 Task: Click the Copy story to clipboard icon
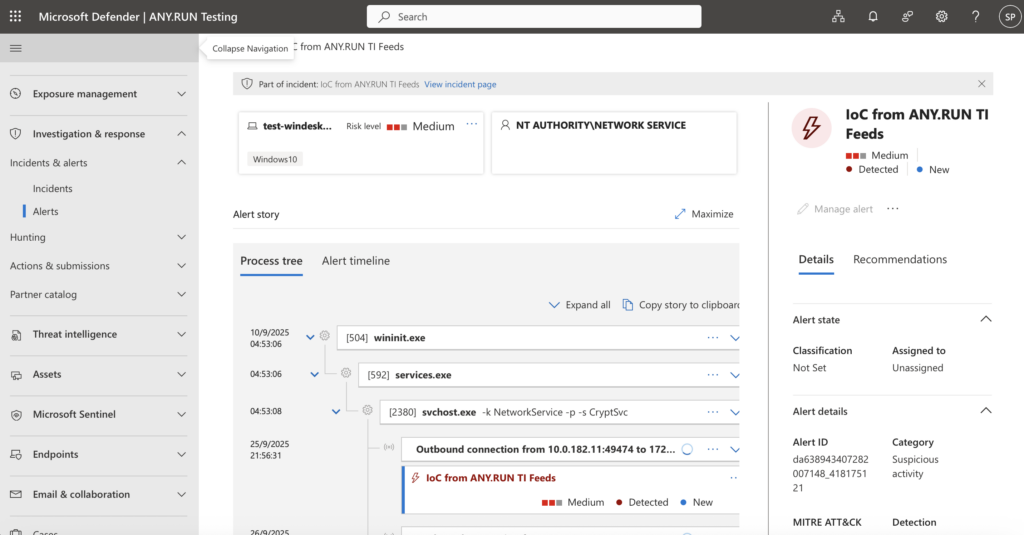point(628,305)
